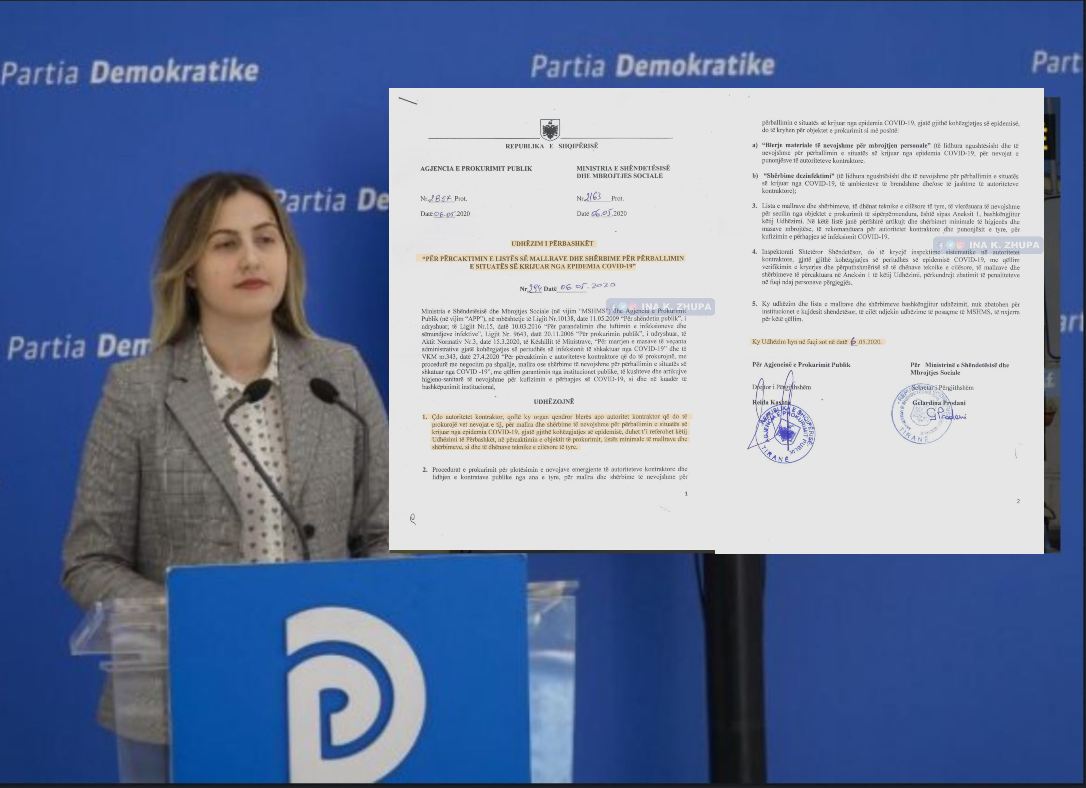Click the signatory name "Gelardina Prodani"
The width and height of the screenshot is (1086, 788).
click(938, 402)
